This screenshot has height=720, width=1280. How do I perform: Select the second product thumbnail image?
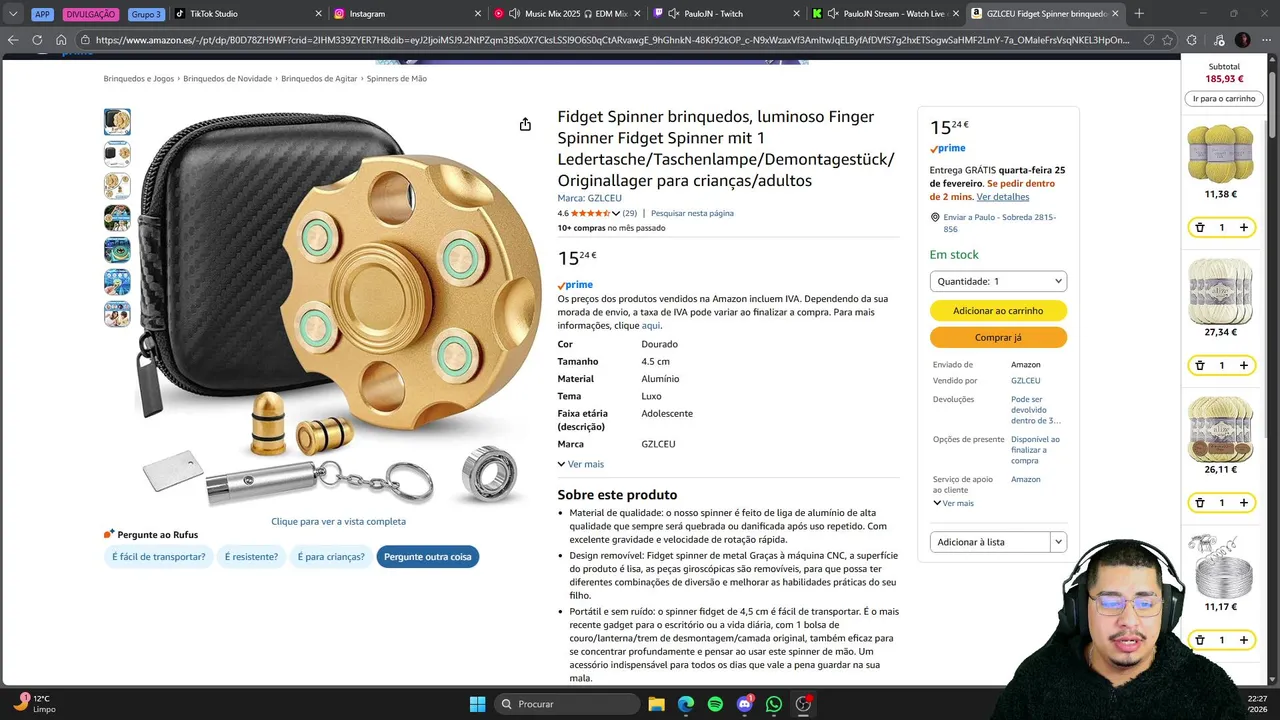(117, 154)
